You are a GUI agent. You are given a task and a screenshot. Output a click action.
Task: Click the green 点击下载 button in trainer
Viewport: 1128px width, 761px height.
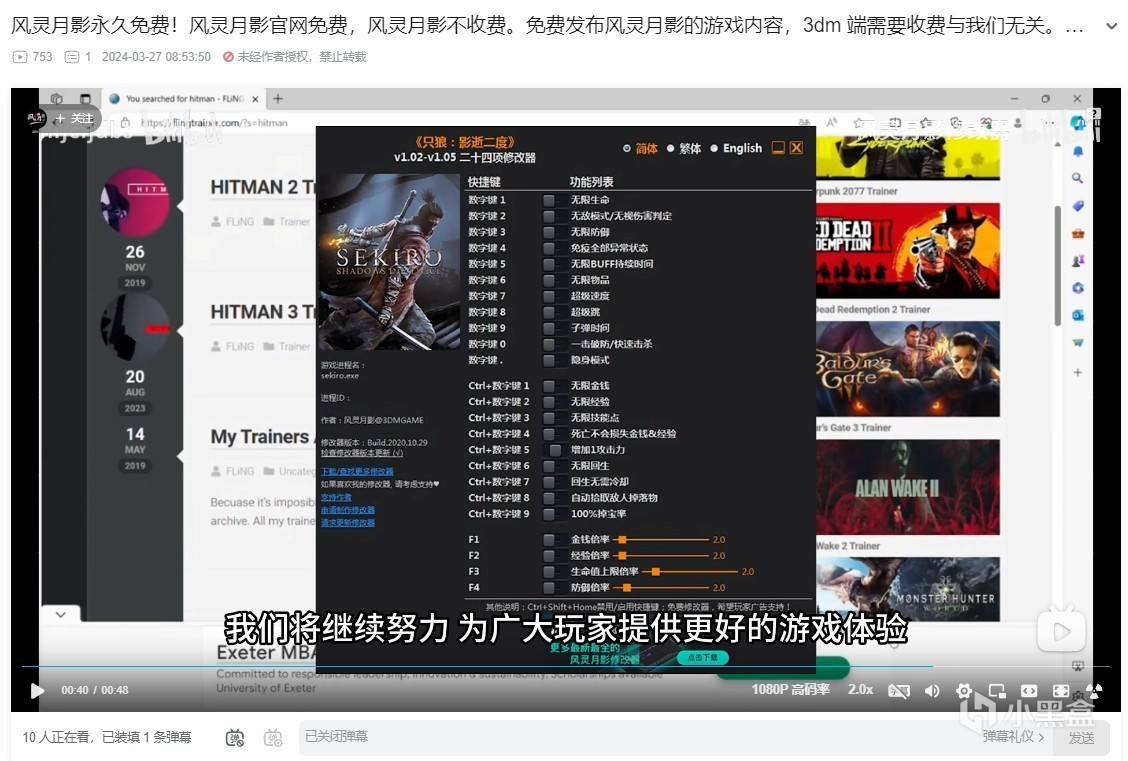[702, 657]
